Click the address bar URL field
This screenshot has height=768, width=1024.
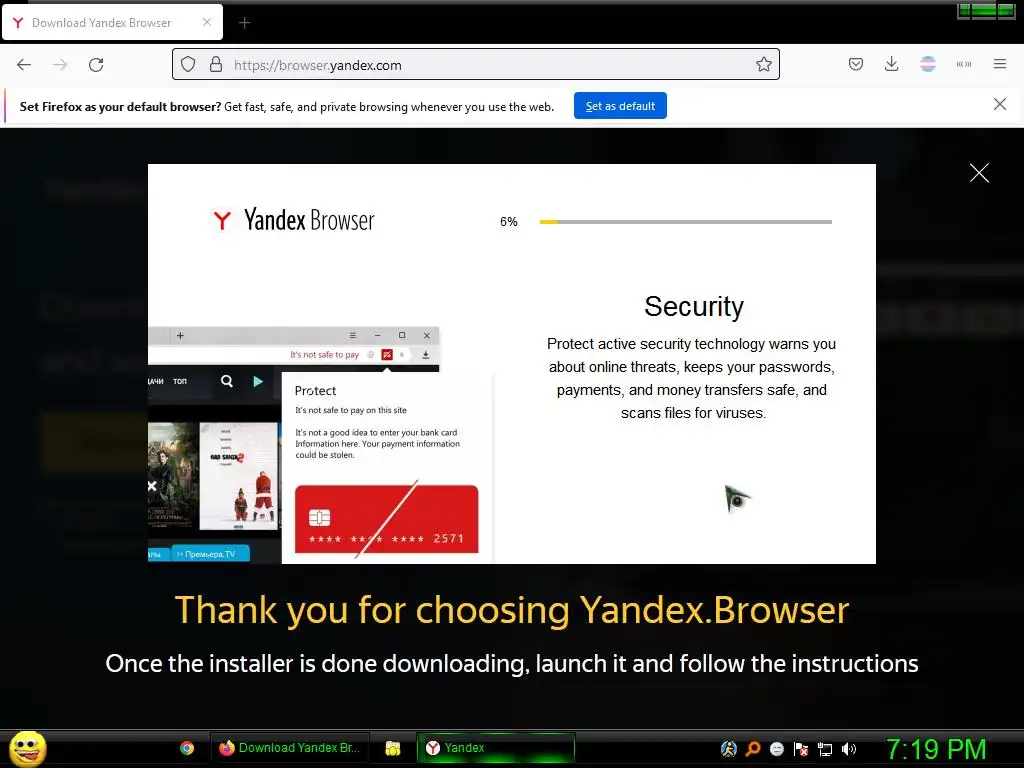(x=475, y=65)
